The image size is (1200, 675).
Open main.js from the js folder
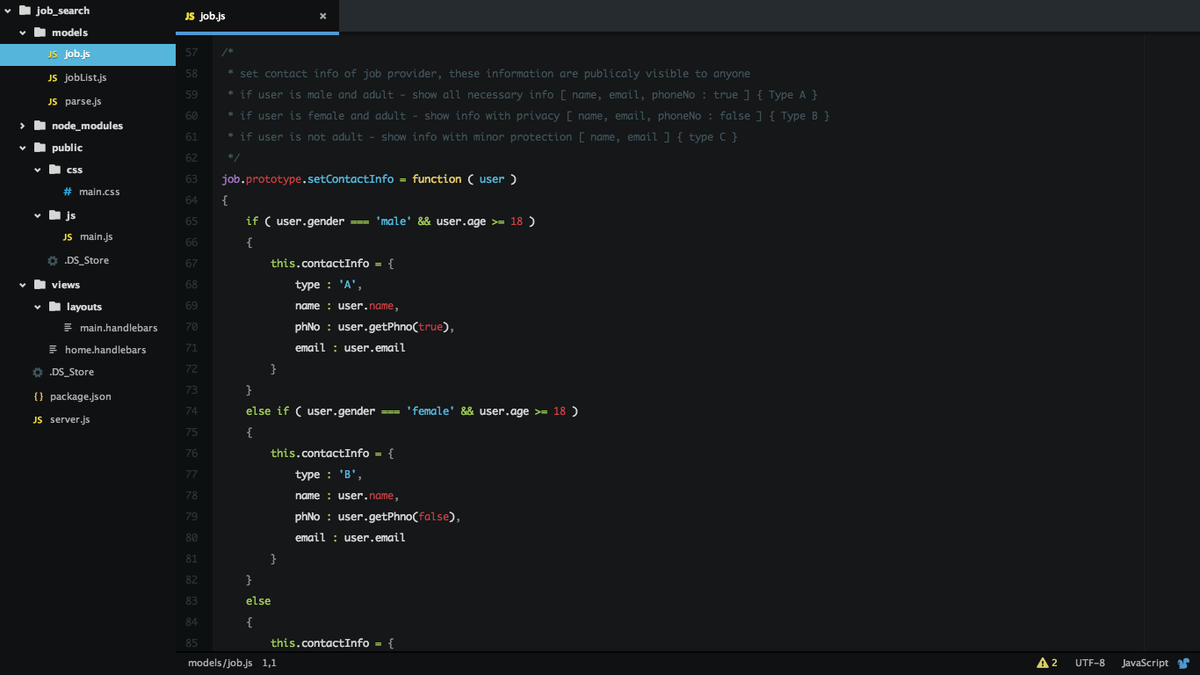click(x=96, y=237)
